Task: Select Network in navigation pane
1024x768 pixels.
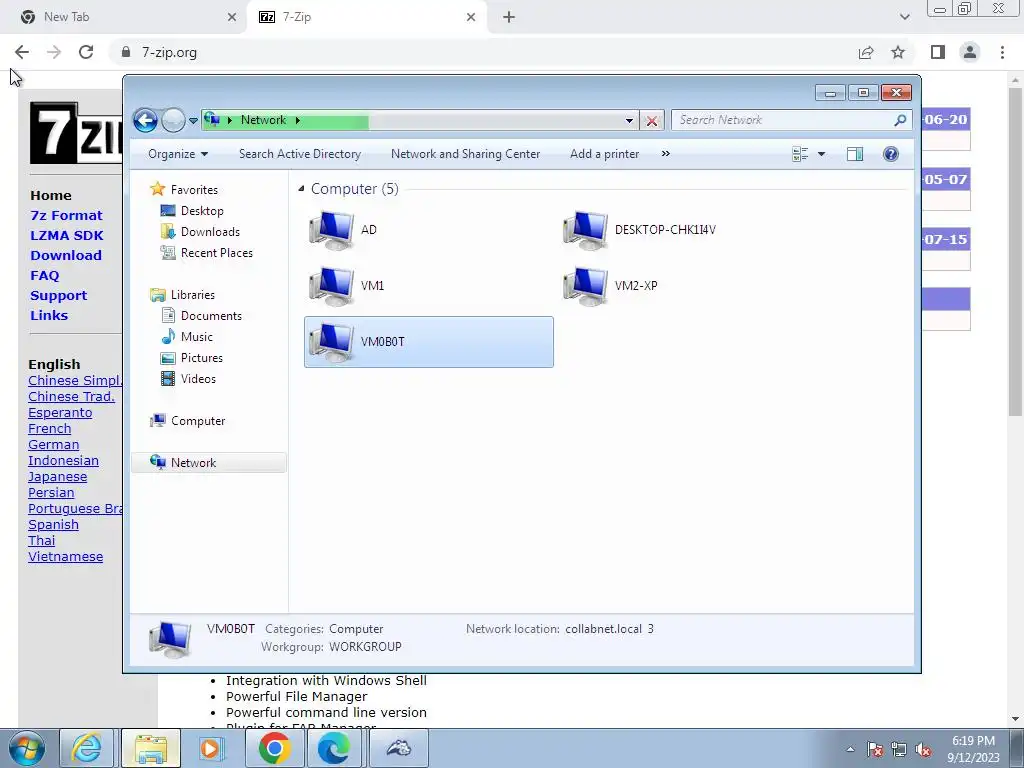Action: pos(208,462)
